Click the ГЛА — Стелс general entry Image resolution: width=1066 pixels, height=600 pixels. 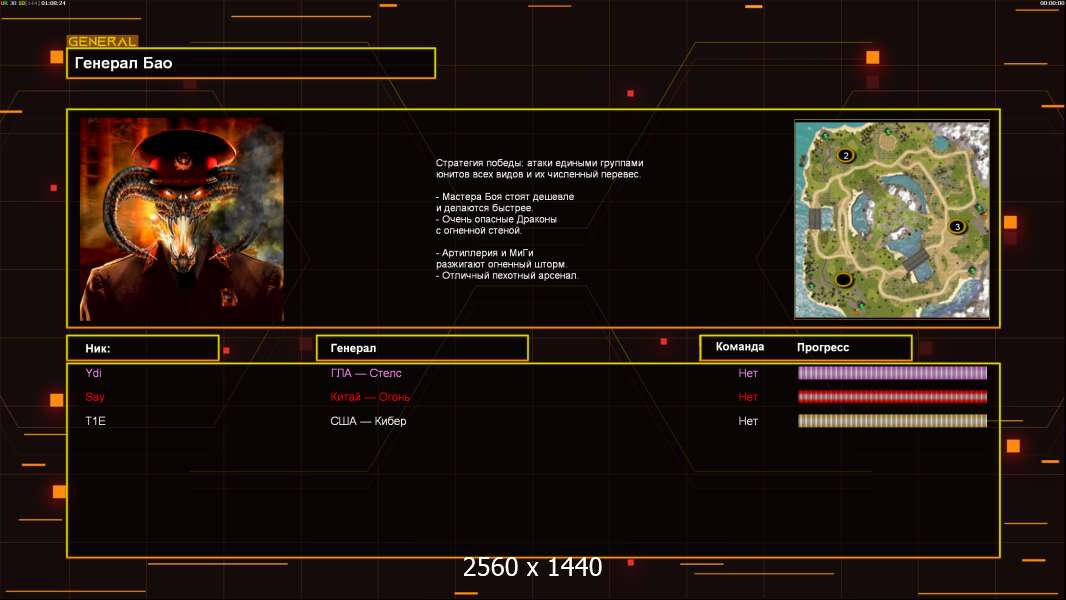pyautogui.click(x=366, y=373)
